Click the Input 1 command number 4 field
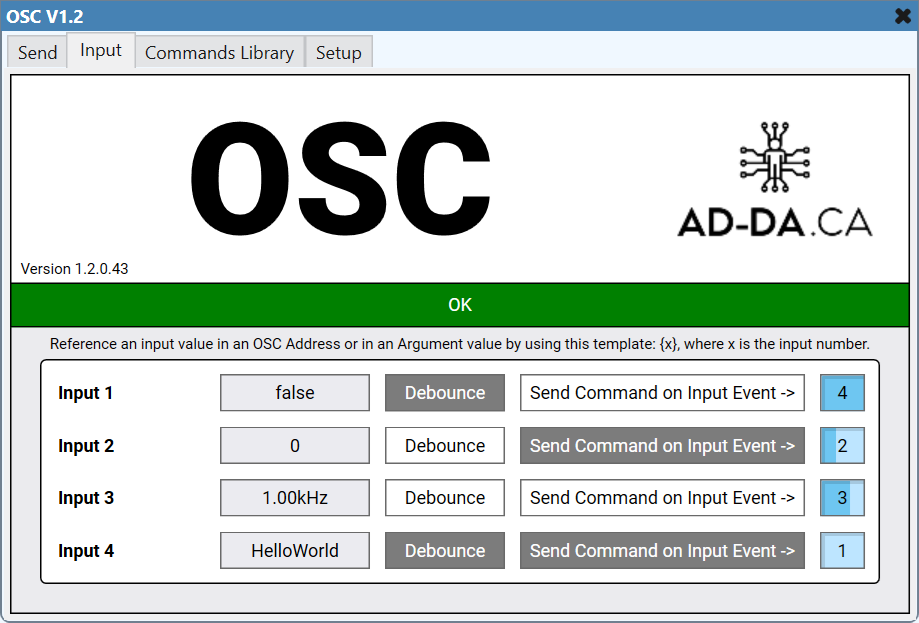Image resolution: width=919 pixels, height=623 pixels. (x=842, y=393)
